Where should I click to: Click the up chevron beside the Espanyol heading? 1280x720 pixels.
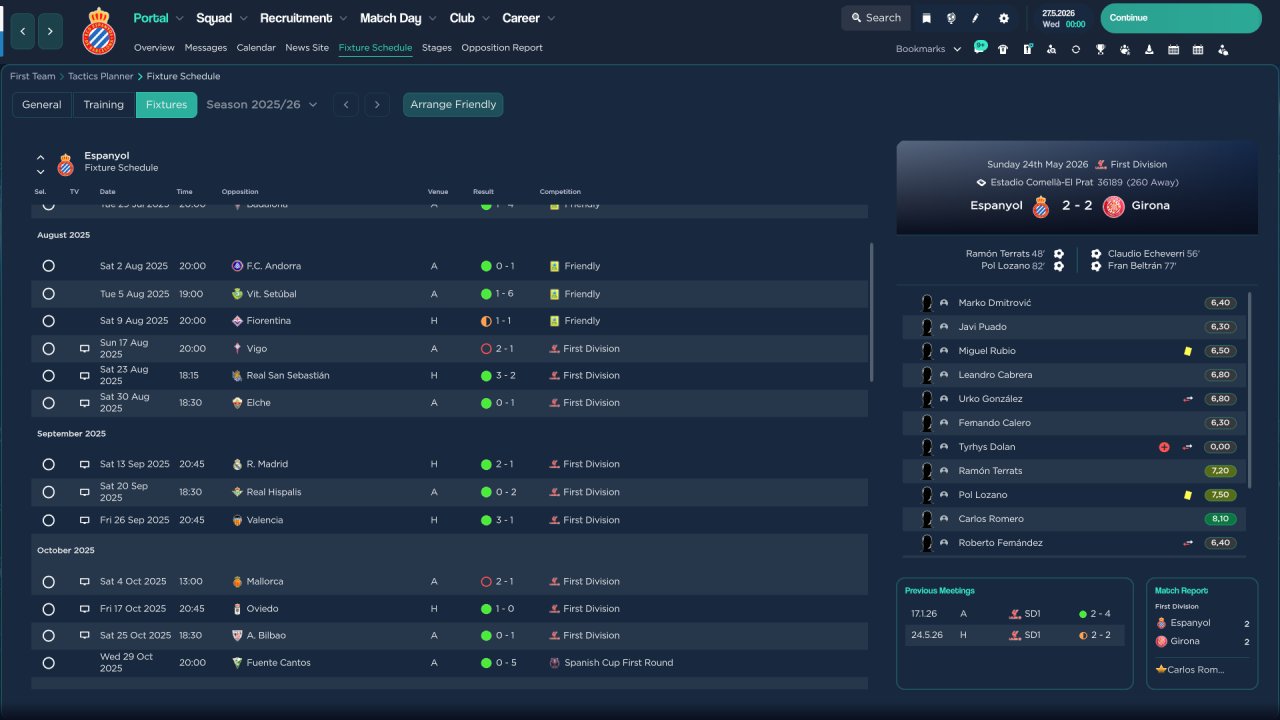coord(41,158)
